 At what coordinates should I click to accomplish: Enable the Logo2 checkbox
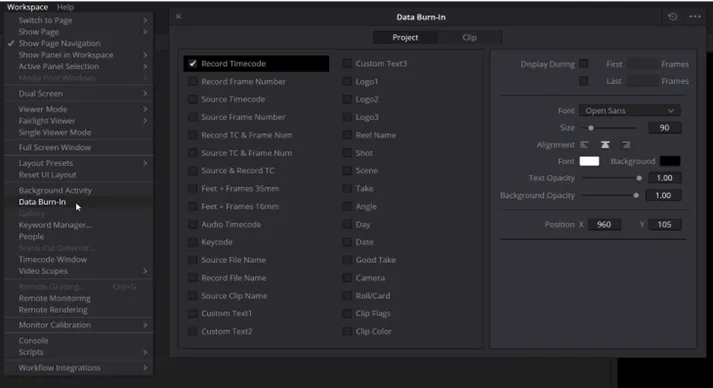(x=347, y=99)
